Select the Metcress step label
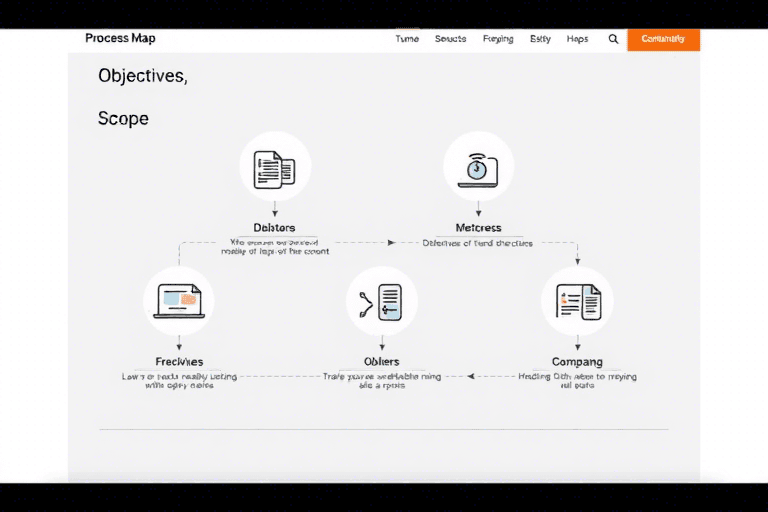Image resolution: width=768 pixels, height=512 pixels. point(478,228)
